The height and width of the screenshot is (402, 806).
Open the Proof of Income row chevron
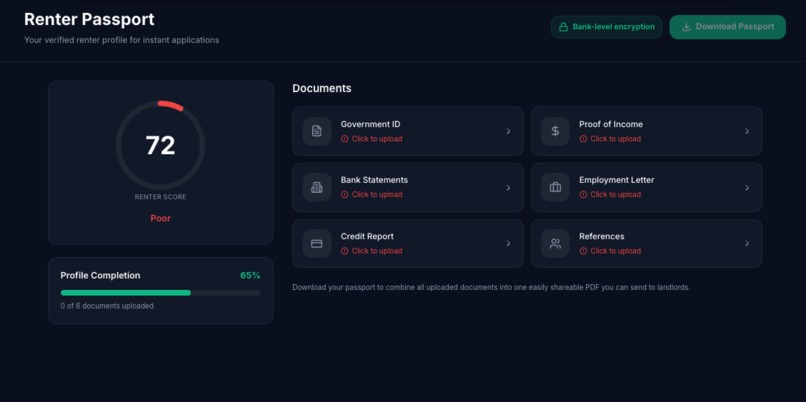[x=747, y=131]
